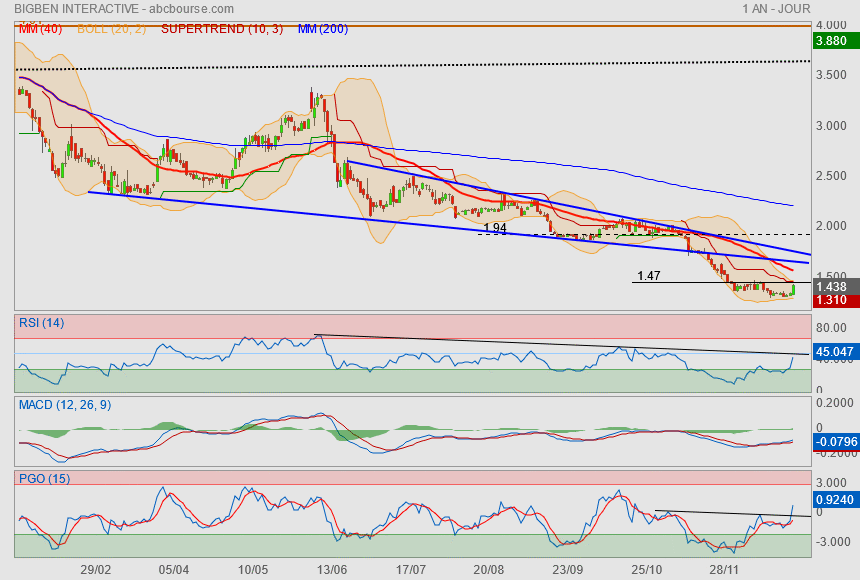Image resolution: width=860 pixels, height=580 pixels.
Task: Click the 23/09 date axis label
Action: [568, 569]
